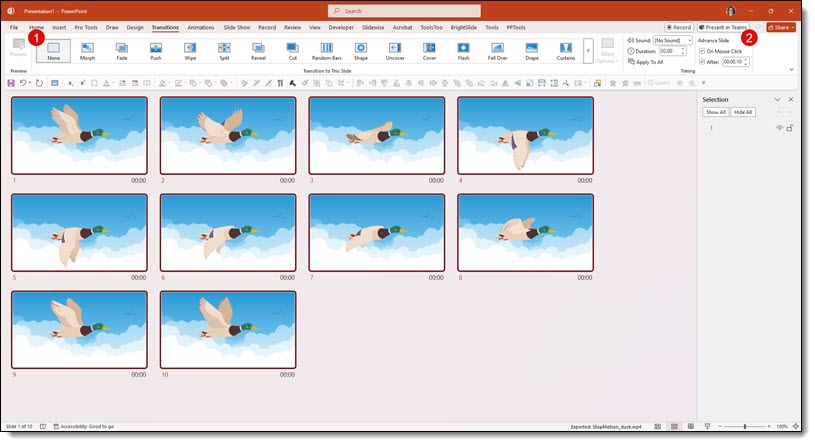The height and width of the screenshot is (445, 815).
Task: Open the Share button dropdown
Action: pyautogui.click(x=781, y=27)
